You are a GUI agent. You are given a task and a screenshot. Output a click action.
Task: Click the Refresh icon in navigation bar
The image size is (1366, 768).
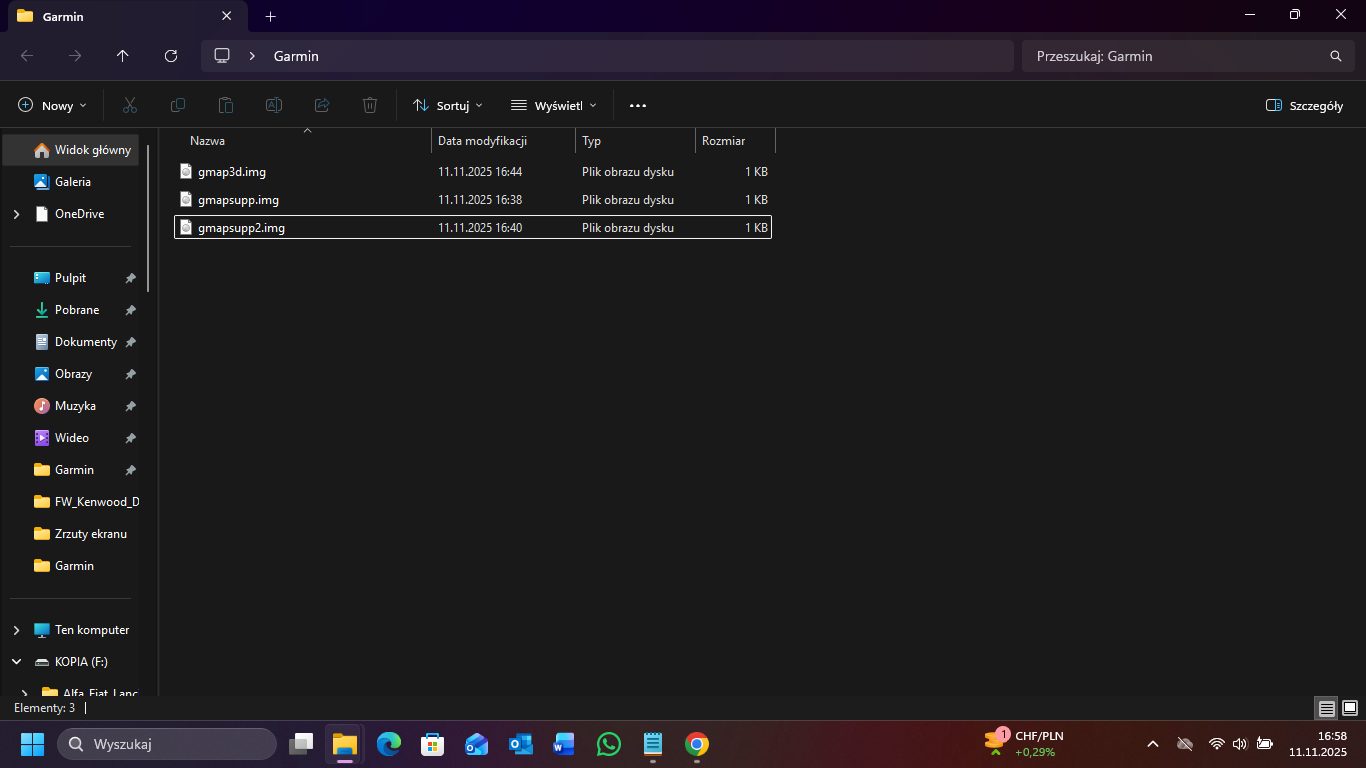click(171, 56)
